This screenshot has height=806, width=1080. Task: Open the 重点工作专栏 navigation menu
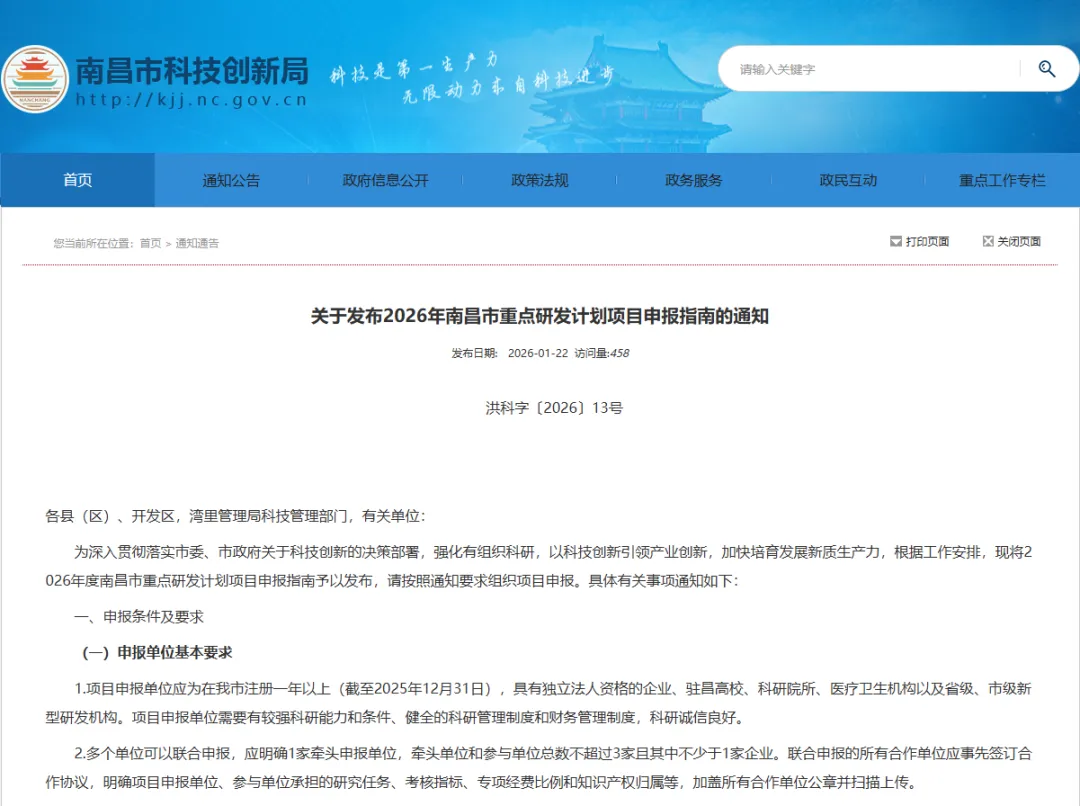point(1002,180)
